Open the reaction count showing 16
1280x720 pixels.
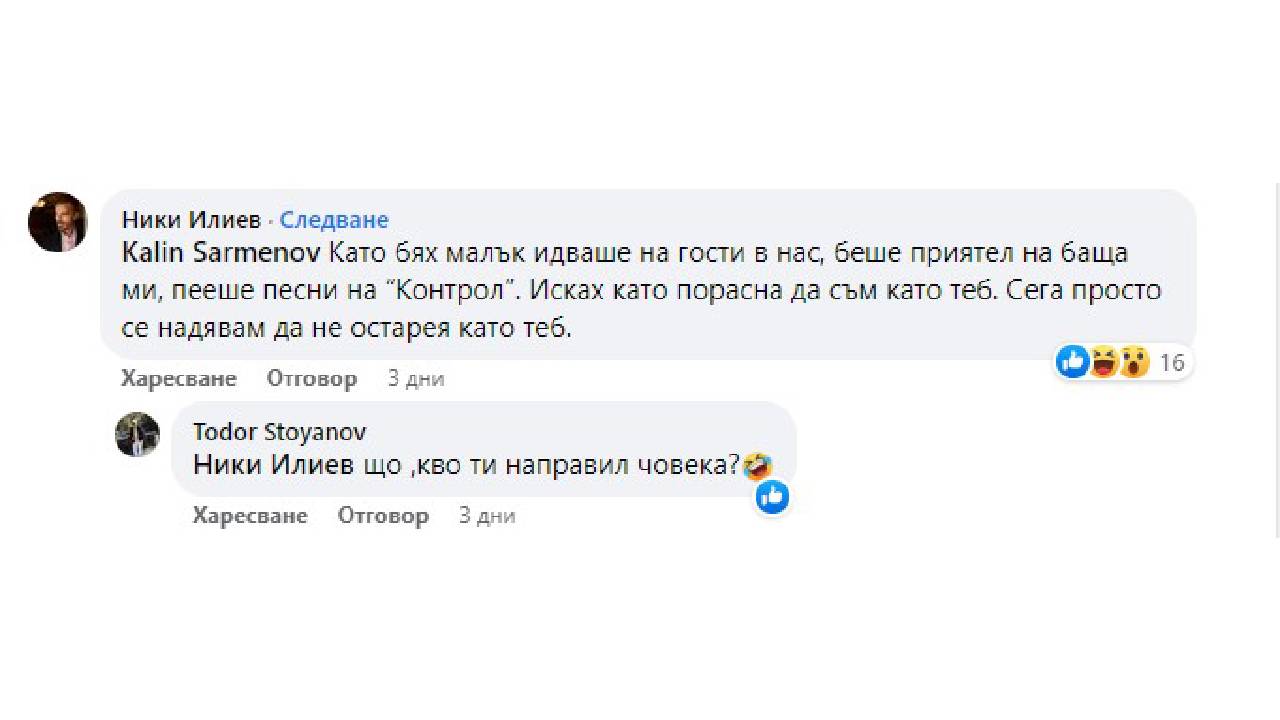pyautogui.click(x=1172, y=362)
